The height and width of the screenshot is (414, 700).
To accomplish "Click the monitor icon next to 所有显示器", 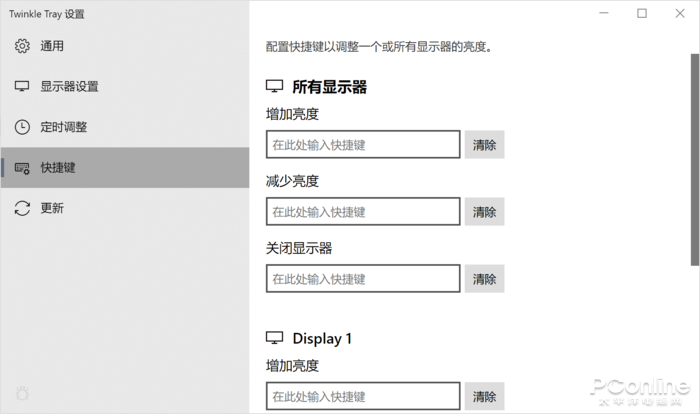I will tap(275, 87).
